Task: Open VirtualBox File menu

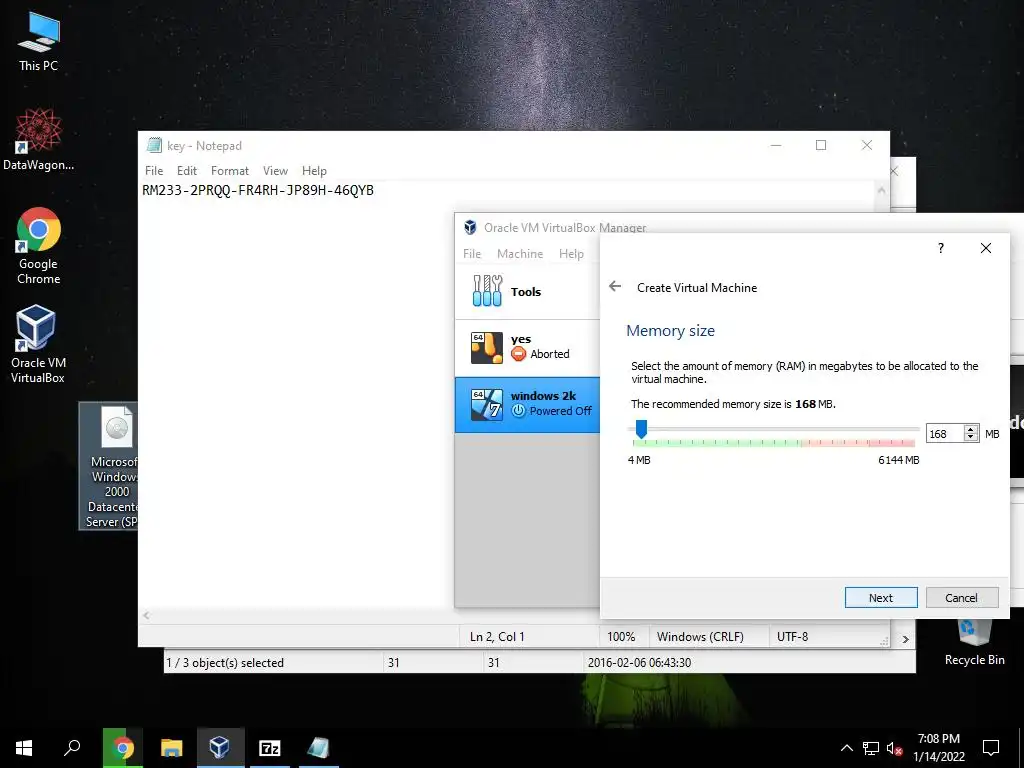Action: [x=472, y=254]
